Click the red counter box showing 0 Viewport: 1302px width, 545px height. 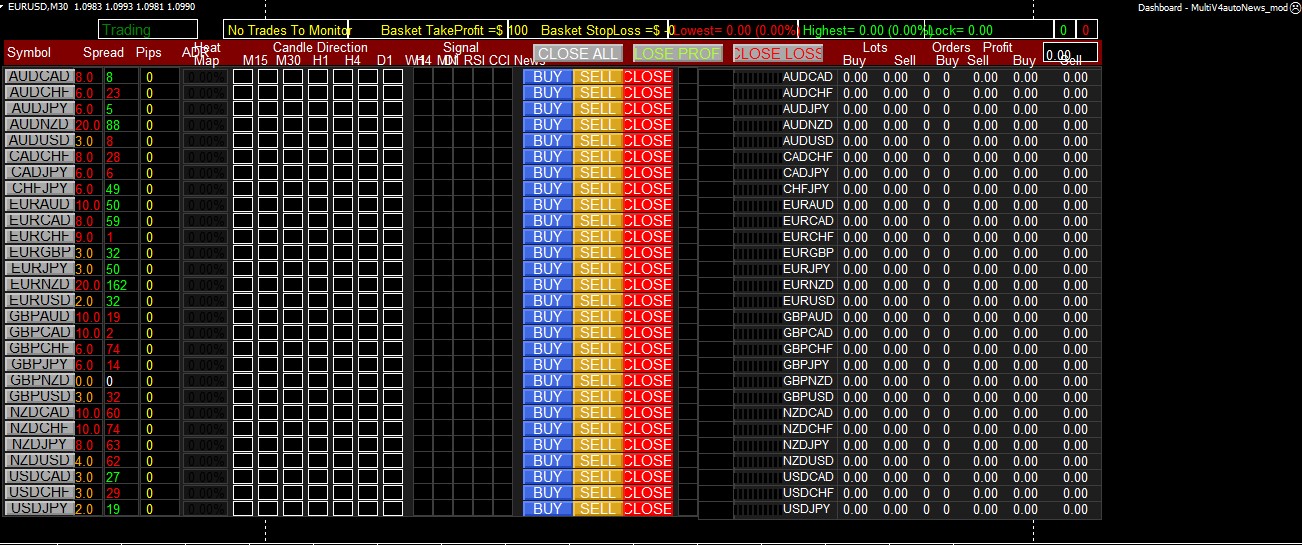coord(1085,30)
